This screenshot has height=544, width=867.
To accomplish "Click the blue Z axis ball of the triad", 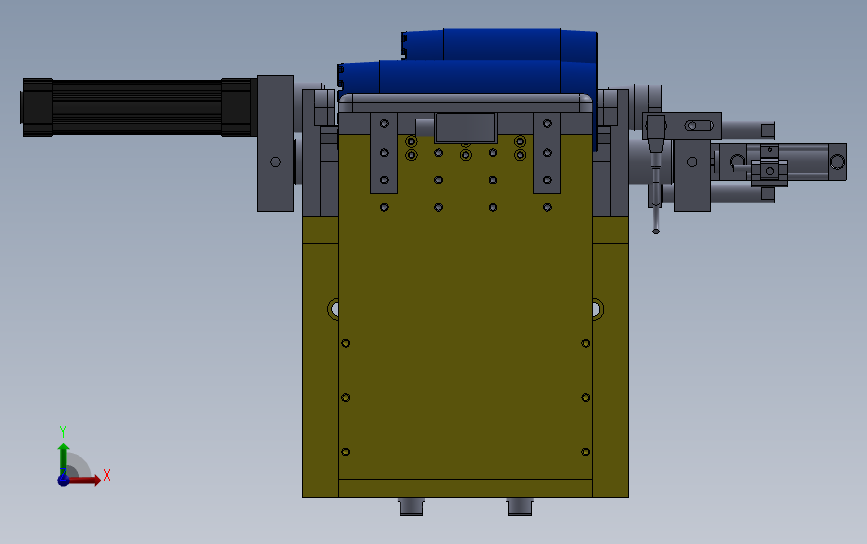I will pos(63,480).
